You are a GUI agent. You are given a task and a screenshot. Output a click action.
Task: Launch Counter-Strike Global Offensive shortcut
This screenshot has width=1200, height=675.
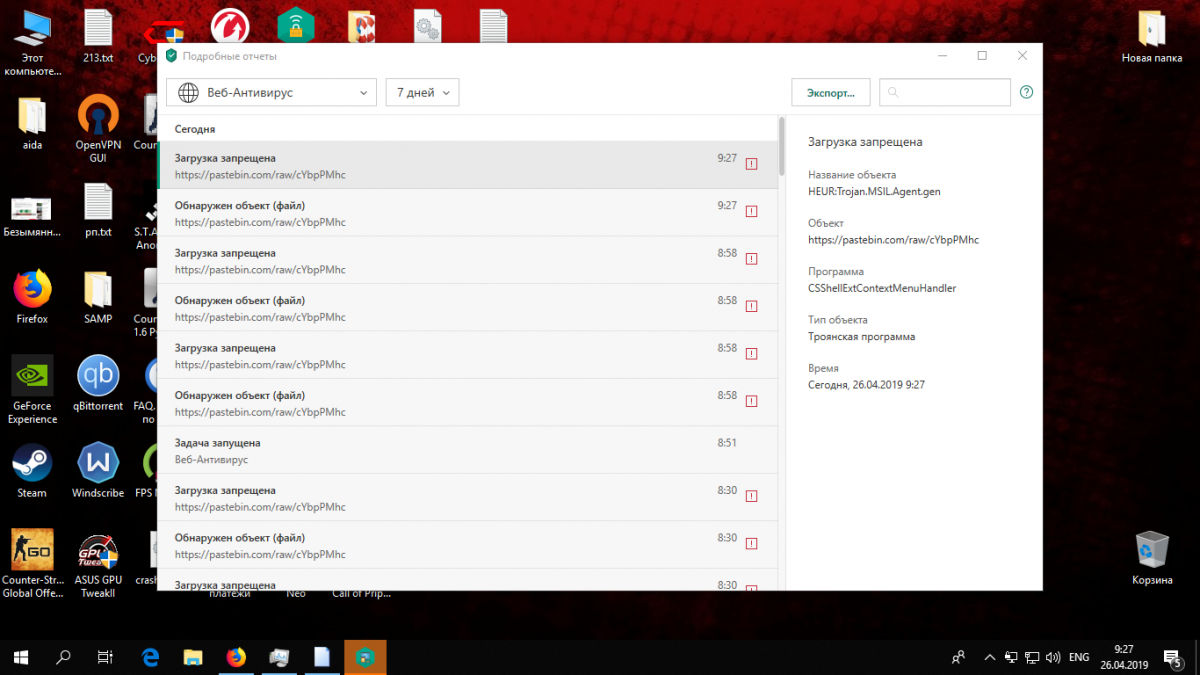point(32,565)
